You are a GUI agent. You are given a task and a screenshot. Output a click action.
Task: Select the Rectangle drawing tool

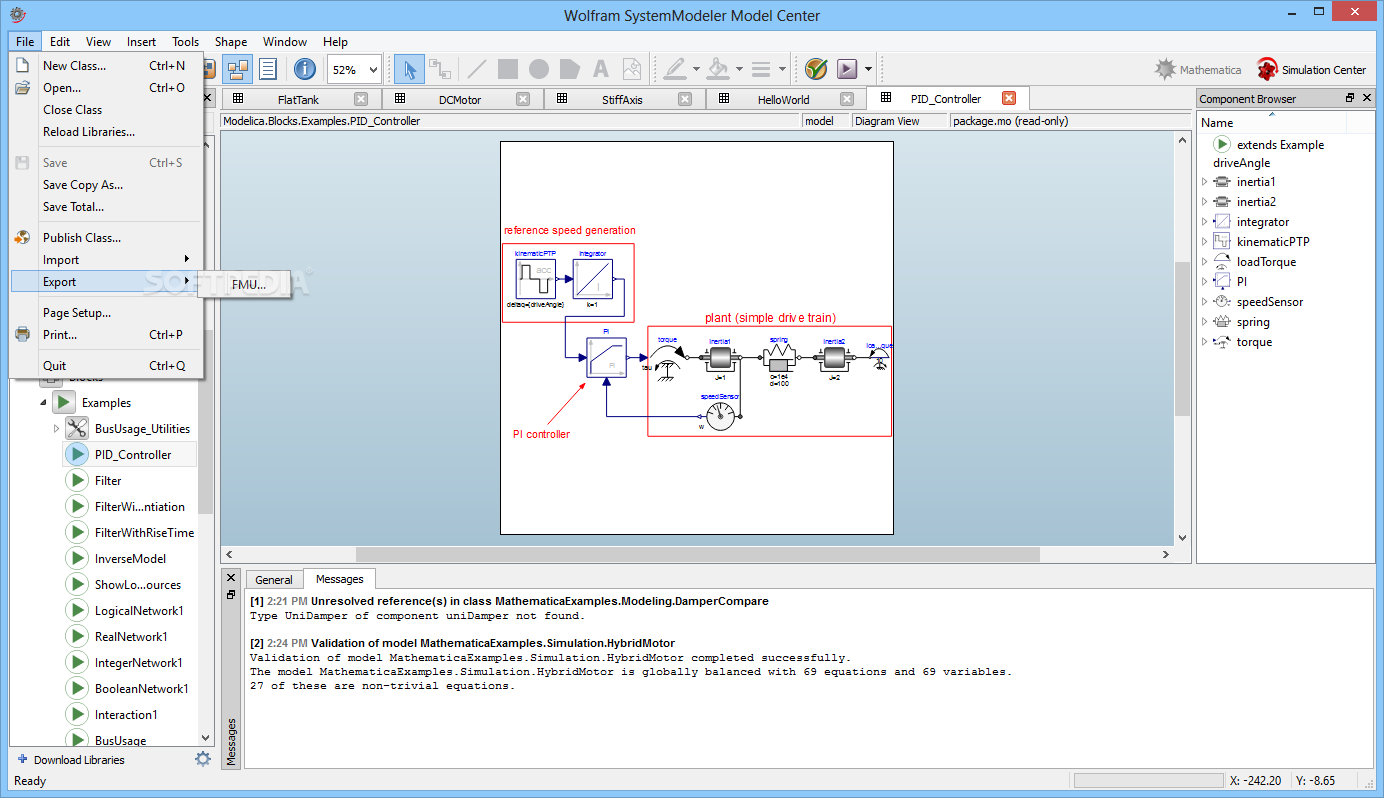pyautogui.click(x=508, y=69)
